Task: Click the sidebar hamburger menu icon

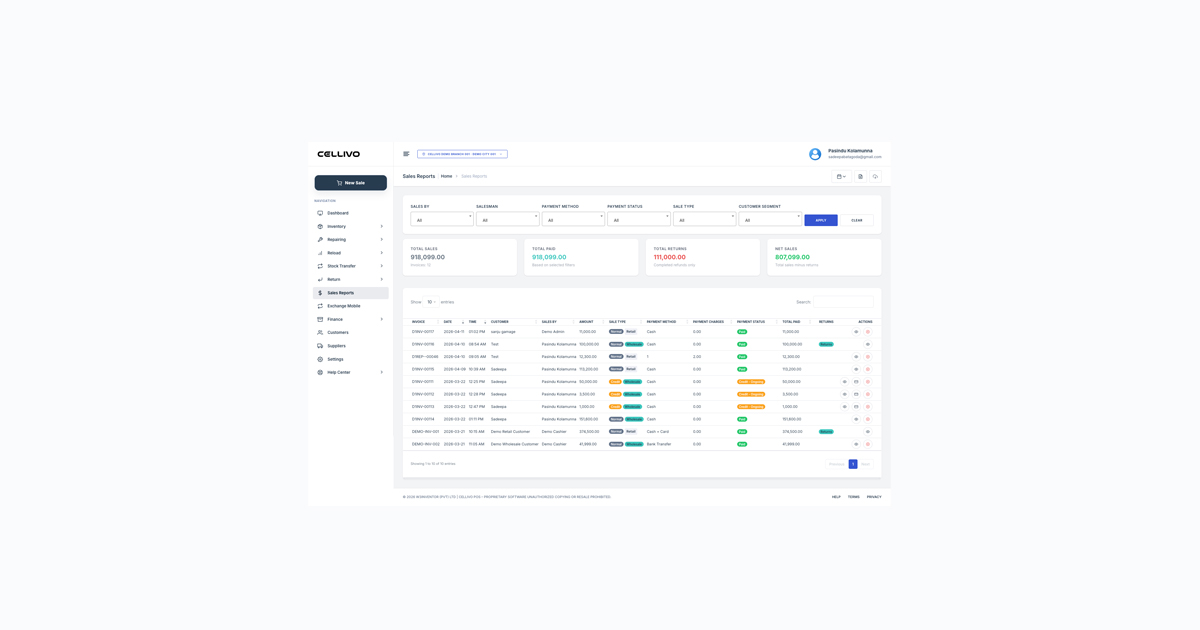Action: (x=406, y=154)
